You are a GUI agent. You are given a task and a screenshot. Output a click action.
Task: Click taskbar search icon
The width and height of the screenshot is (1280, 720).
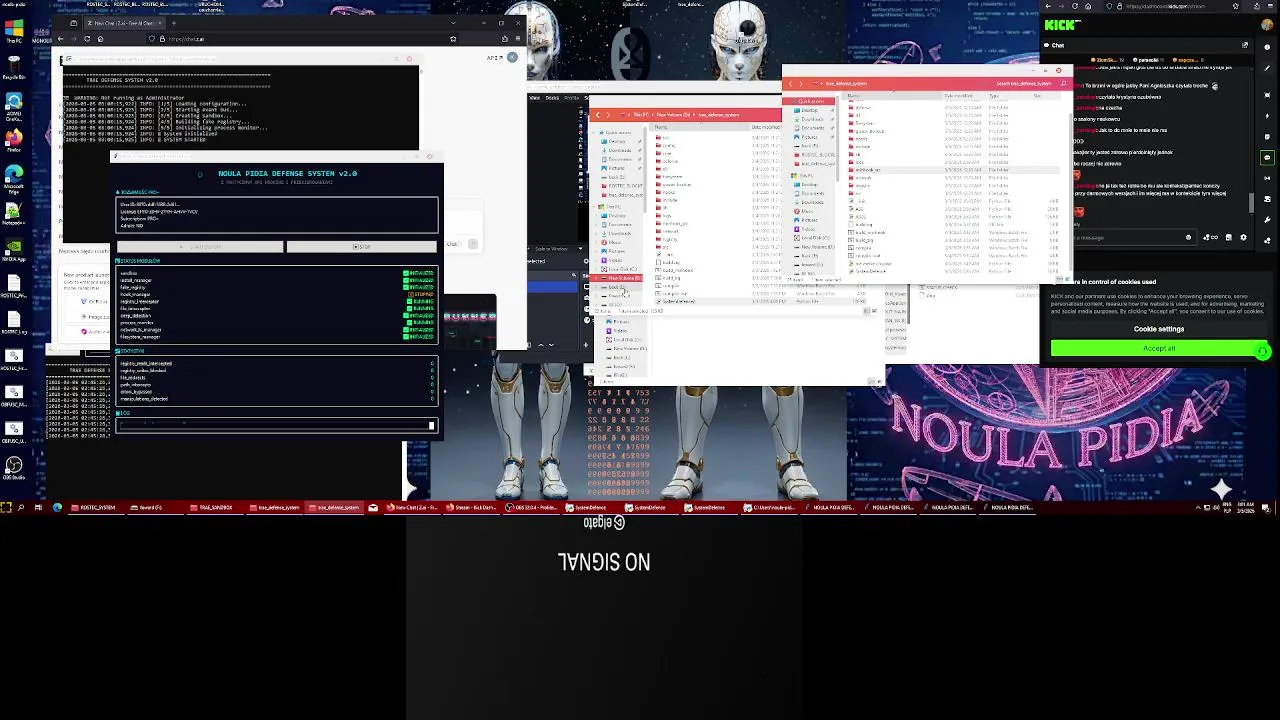tap(21, 507)
